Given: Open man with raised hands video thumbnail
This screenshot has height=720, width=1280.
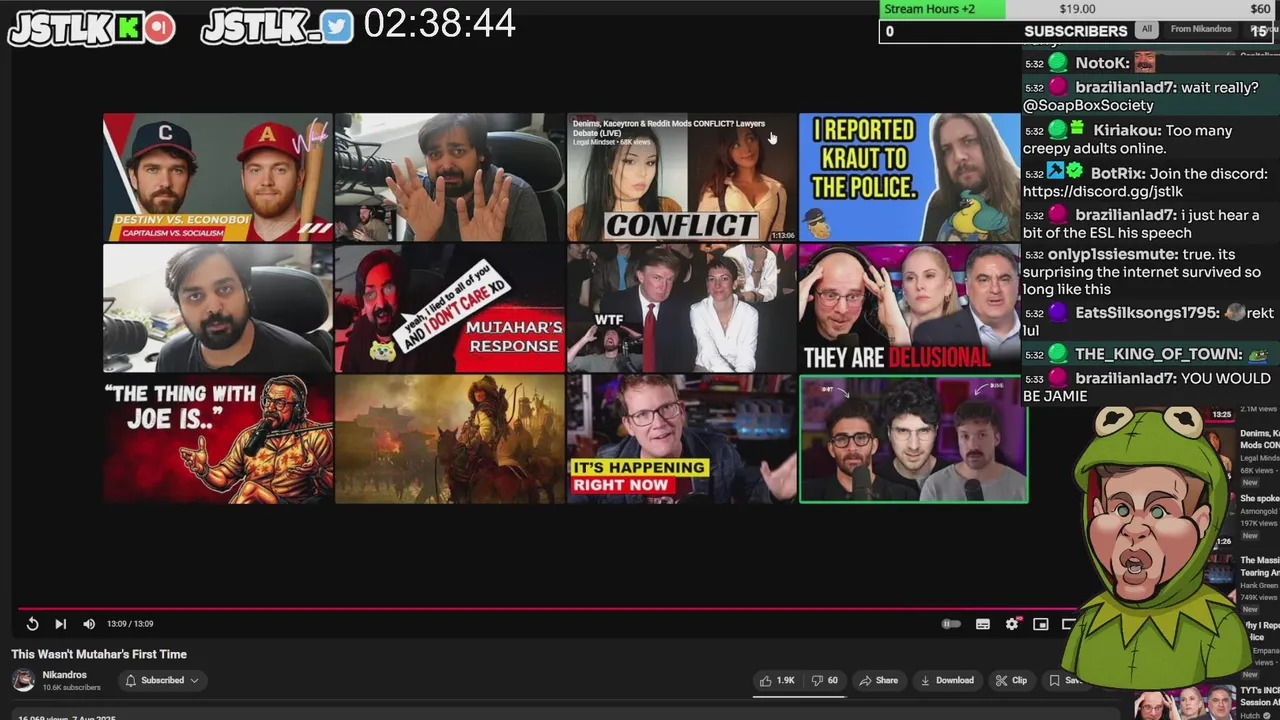Looking at the screenshot, I should click(449, 177).
